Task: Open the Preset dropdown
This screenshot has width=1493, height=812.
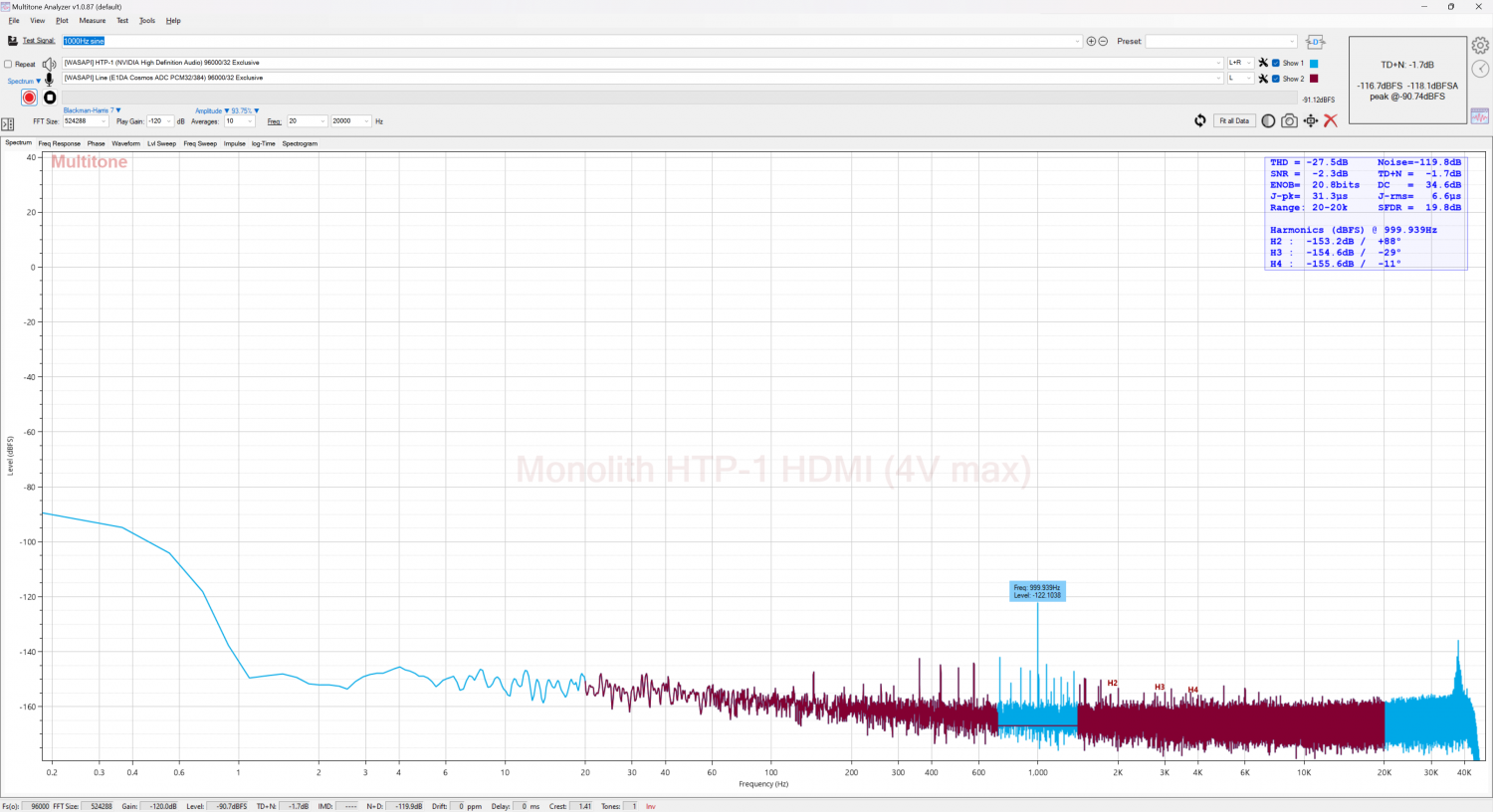Action: coord(1292,42)
